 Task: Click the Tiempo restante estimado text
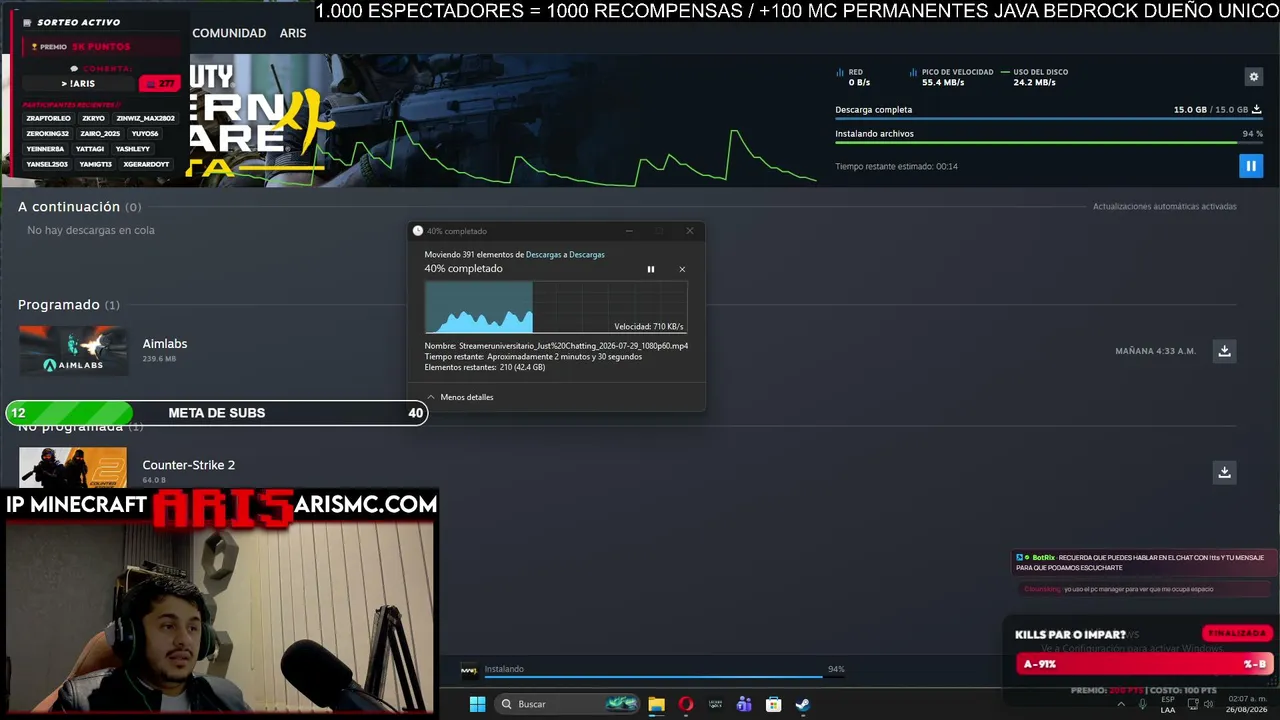click(897, 167)
